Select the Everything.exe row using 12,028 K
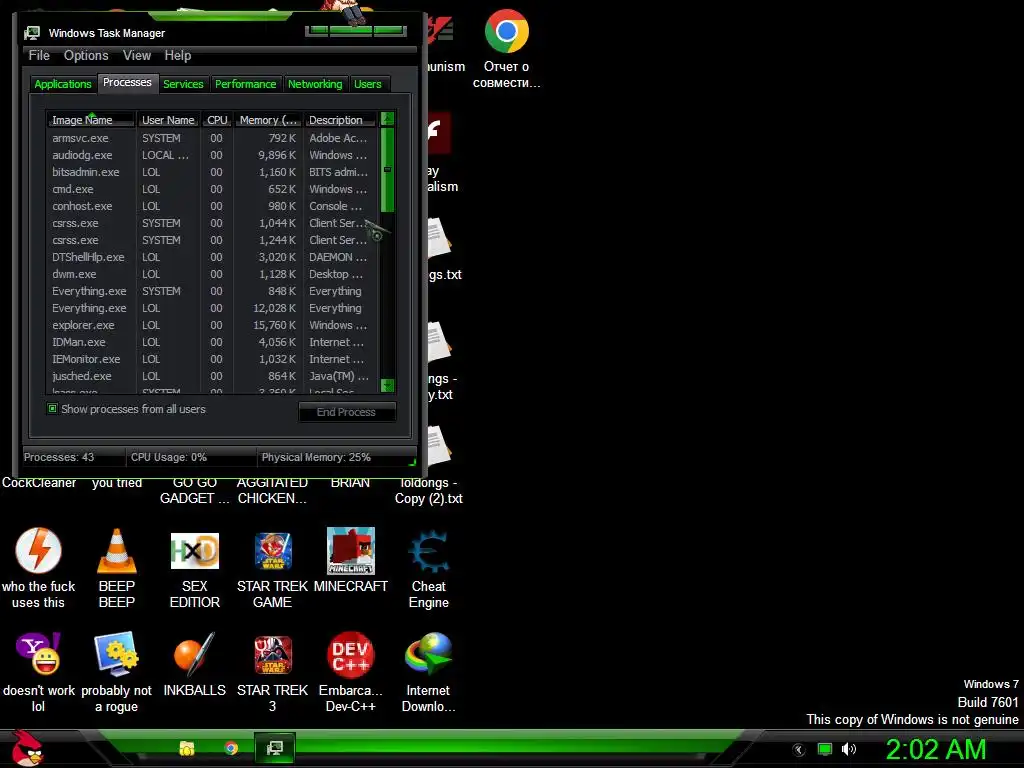The image size is (1024, 768). click(212, 308)
